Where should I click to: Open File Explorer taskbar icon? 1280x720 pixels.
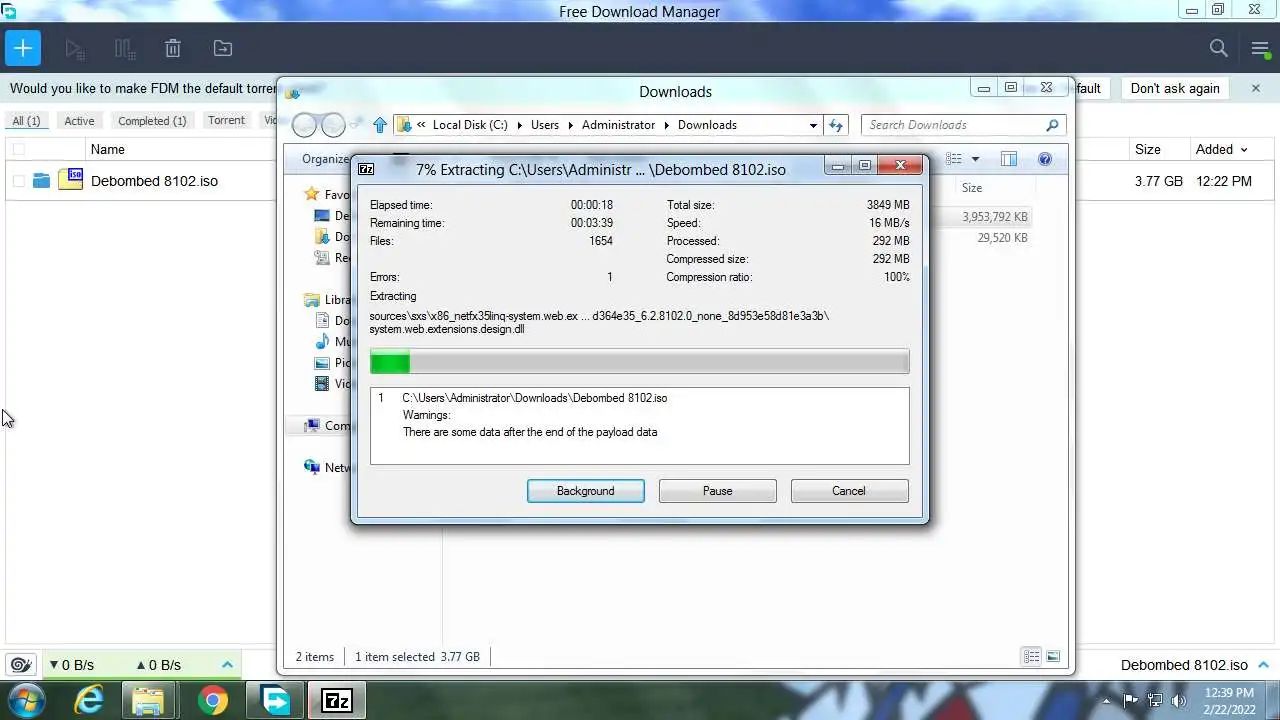pyautogui.click(x=150, y=700)
